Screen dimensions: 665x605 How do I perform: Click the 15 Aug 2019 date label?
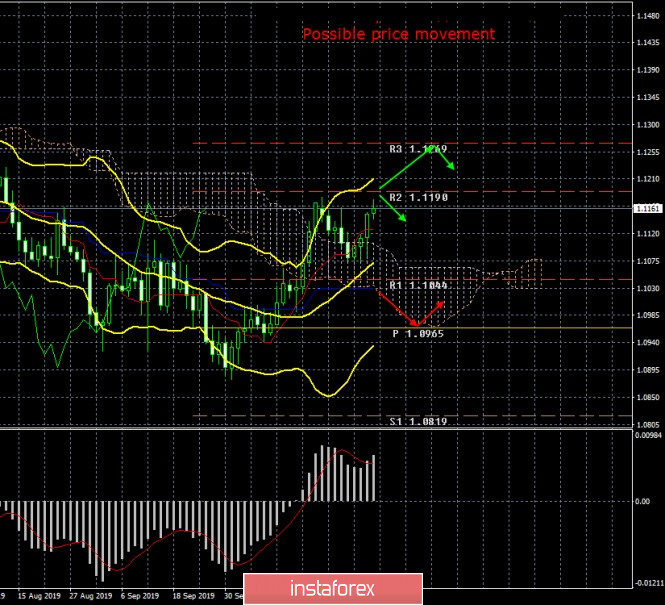39,596
